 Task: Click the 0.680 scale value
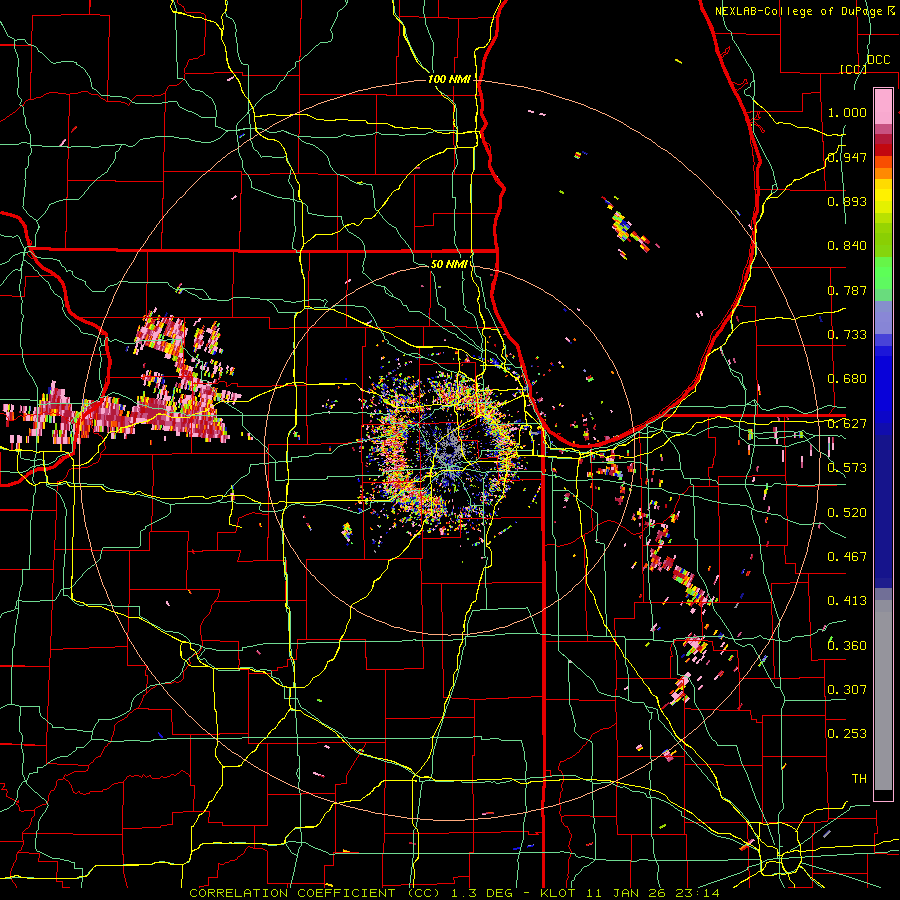click(x=847, y=378)
